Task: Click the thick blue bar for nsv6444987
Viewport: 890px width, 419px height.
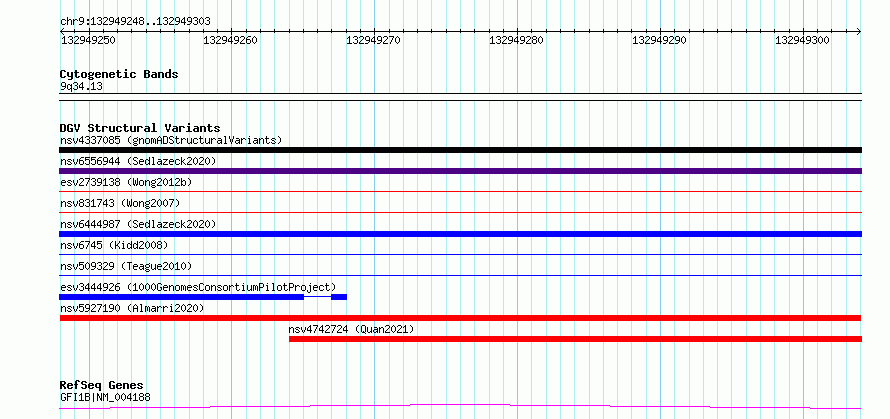Action: (x=460, y=234)
